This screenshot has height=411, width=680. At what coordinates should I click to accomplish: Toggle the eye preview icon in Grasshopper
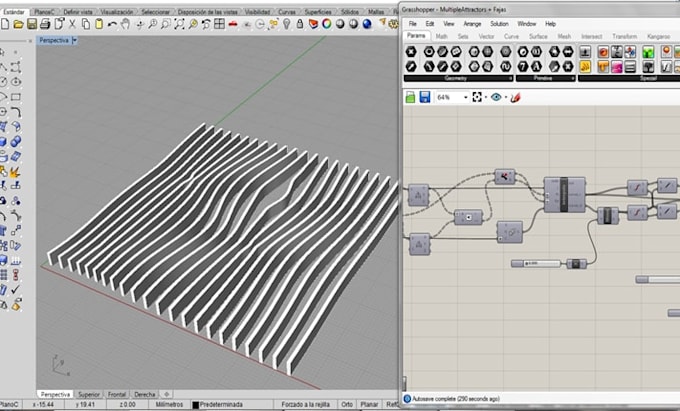[x=496, y=97]
